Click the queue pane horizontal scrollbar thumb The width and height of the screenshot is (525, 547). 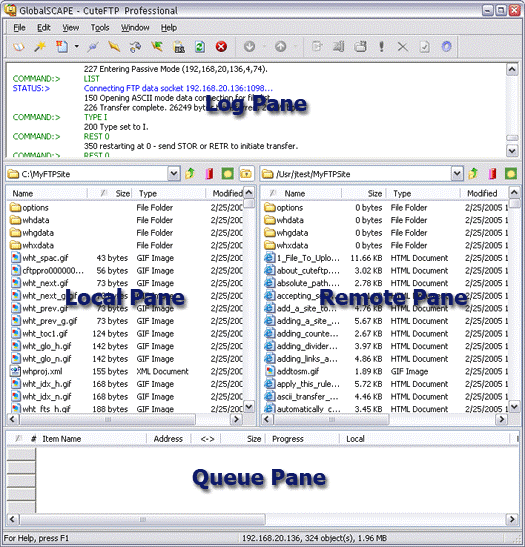click(x=142, y=519)
